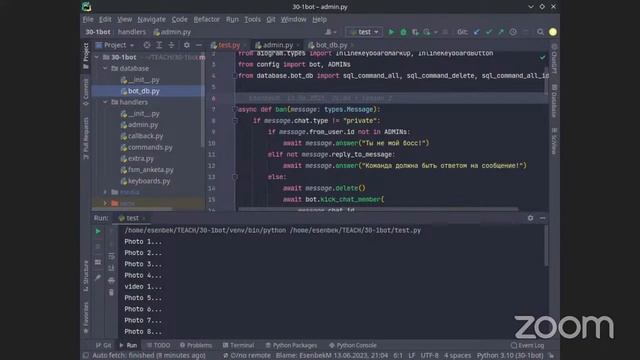Select opened file target icon in Project panel
The height and width of the screenshot is (360, 640).
(147, 45)
